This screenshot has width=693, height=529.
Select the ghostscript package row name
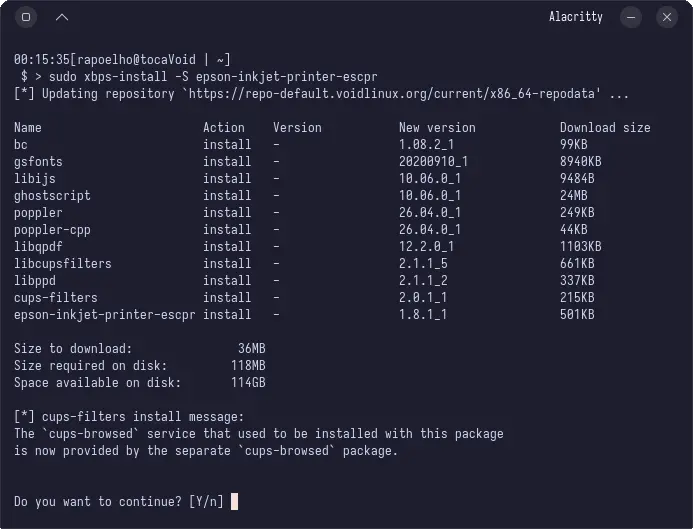(x=52, y=195)
